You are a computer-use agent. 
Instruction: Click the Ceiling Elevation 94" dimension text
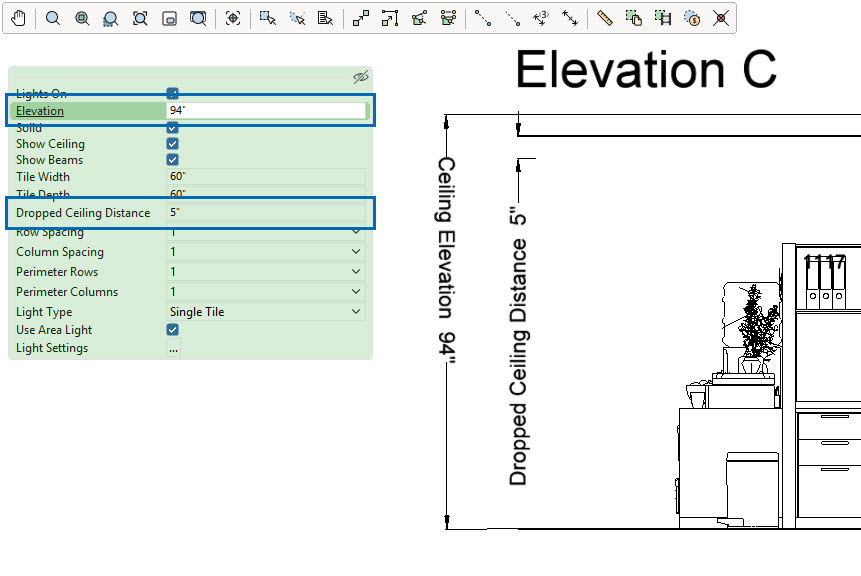[x=446, y=260]
